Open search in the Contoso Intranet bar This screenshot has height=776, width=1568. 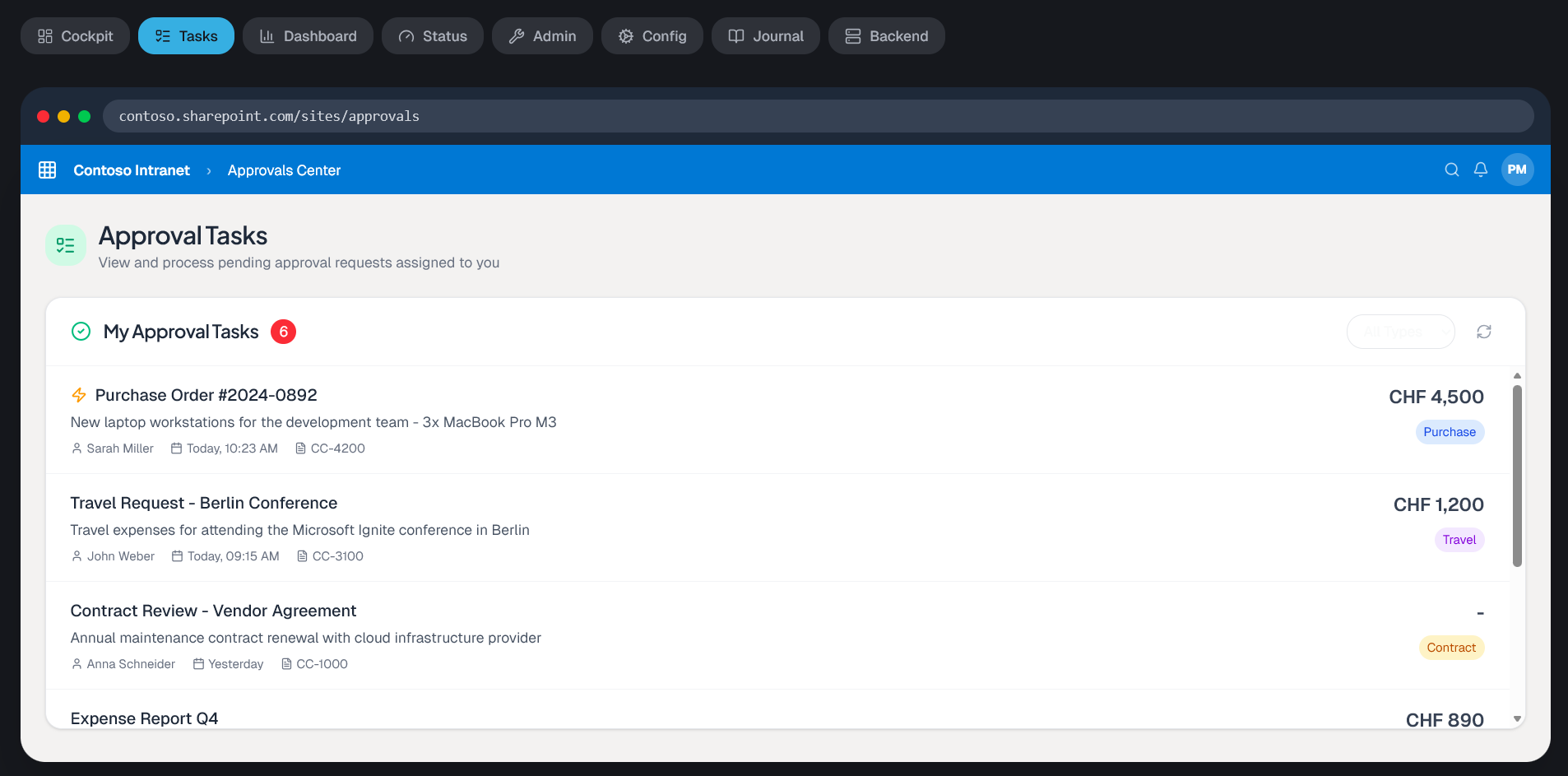[x=1451, y=170]
